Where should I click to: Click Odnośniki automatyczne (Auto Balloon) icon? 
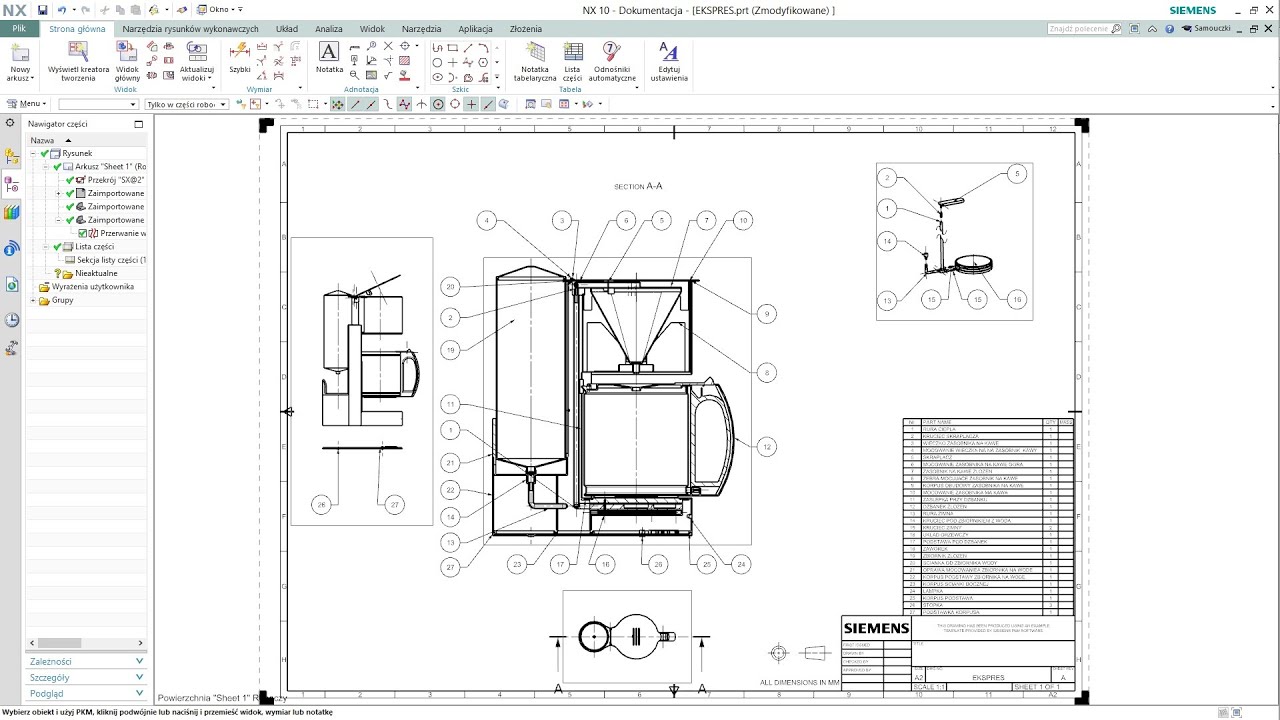[x=612, y=51]
